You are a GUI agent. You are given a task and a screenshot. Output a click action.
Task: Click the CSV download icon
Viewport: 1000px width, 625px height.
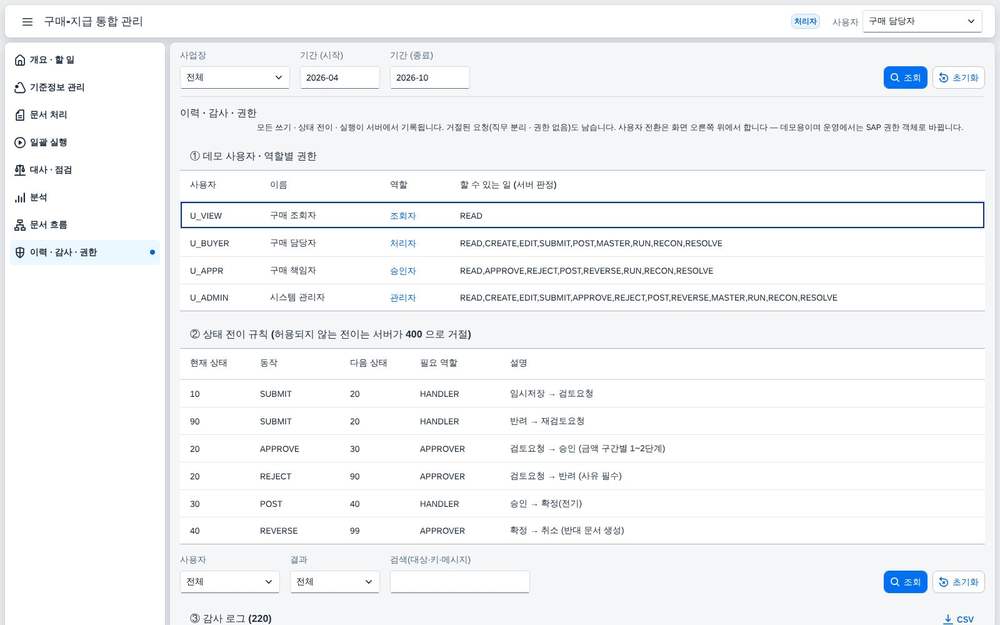[x=948, y=619]
